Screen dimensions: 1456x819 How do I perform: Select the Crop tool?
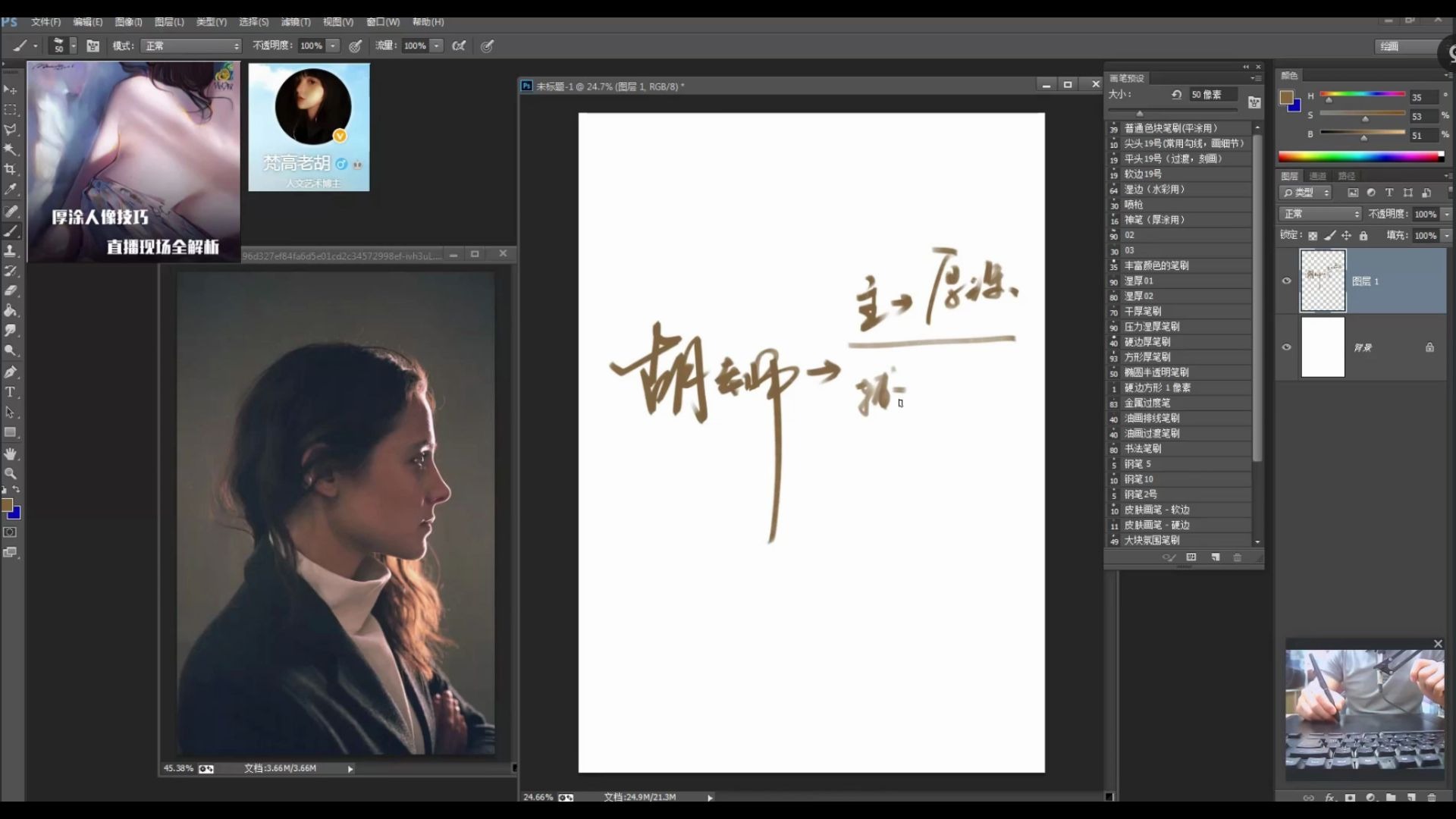point(11,169)
